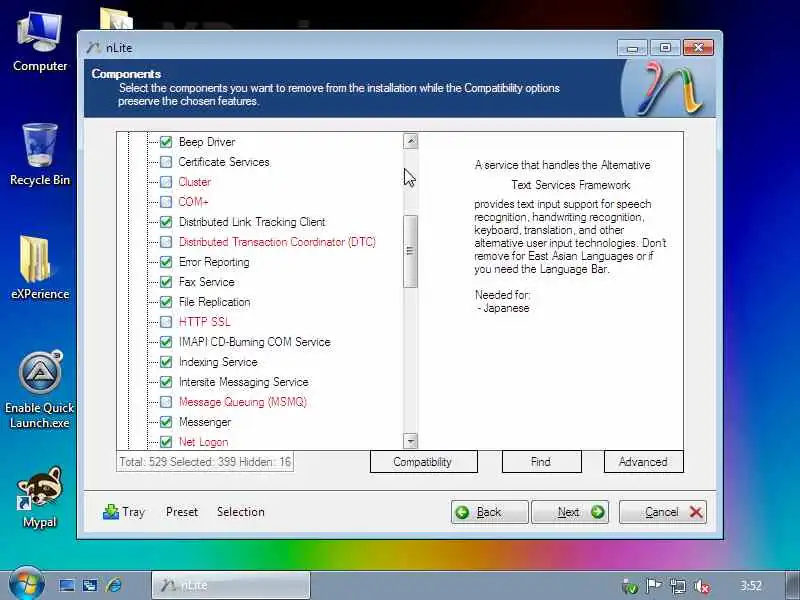Click the Find button
The width and height of the screenshot is (800, 600).
point(541,462)
